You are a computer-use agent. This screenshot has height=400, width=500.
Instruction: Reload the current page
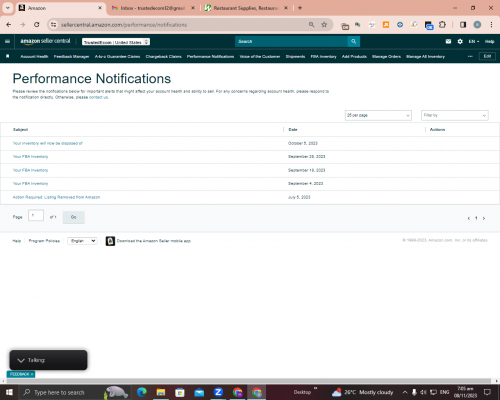pyautogui.click(x=37, y=25)
